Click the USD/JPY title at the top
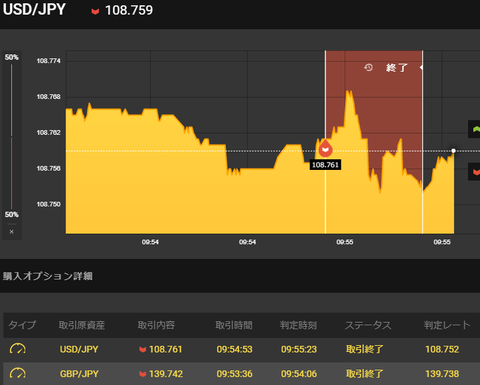The image size is (480, 385). (x=34, y=9)
